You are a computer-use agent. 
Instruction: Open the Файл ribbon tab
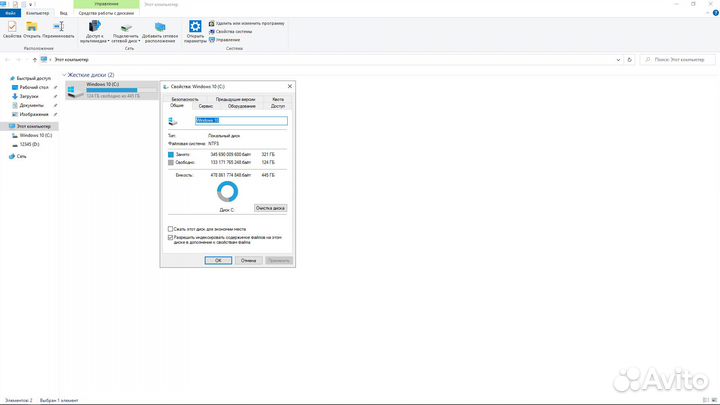tap(10, 13)
